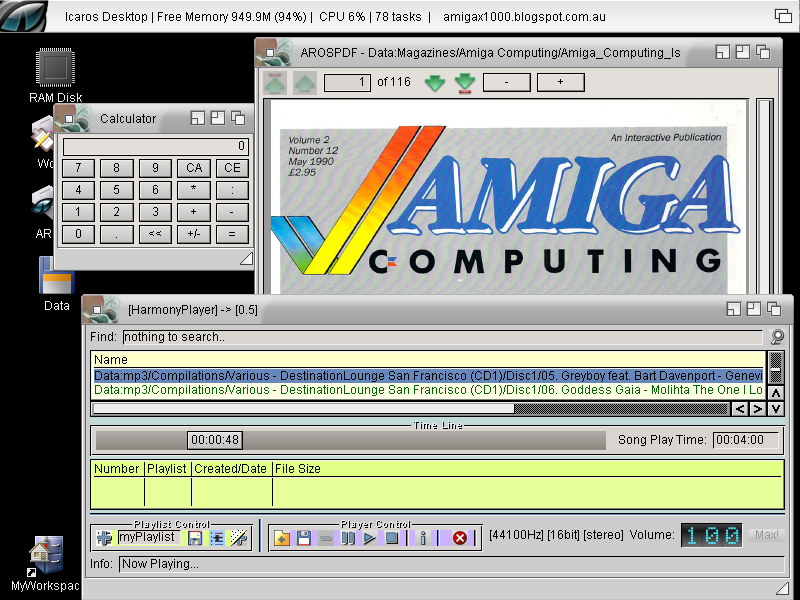Select the Greyboy feat. Bart Davenport track row
Image resolution: width=800 pixels, height=600 pixels.
click(428, 376)
